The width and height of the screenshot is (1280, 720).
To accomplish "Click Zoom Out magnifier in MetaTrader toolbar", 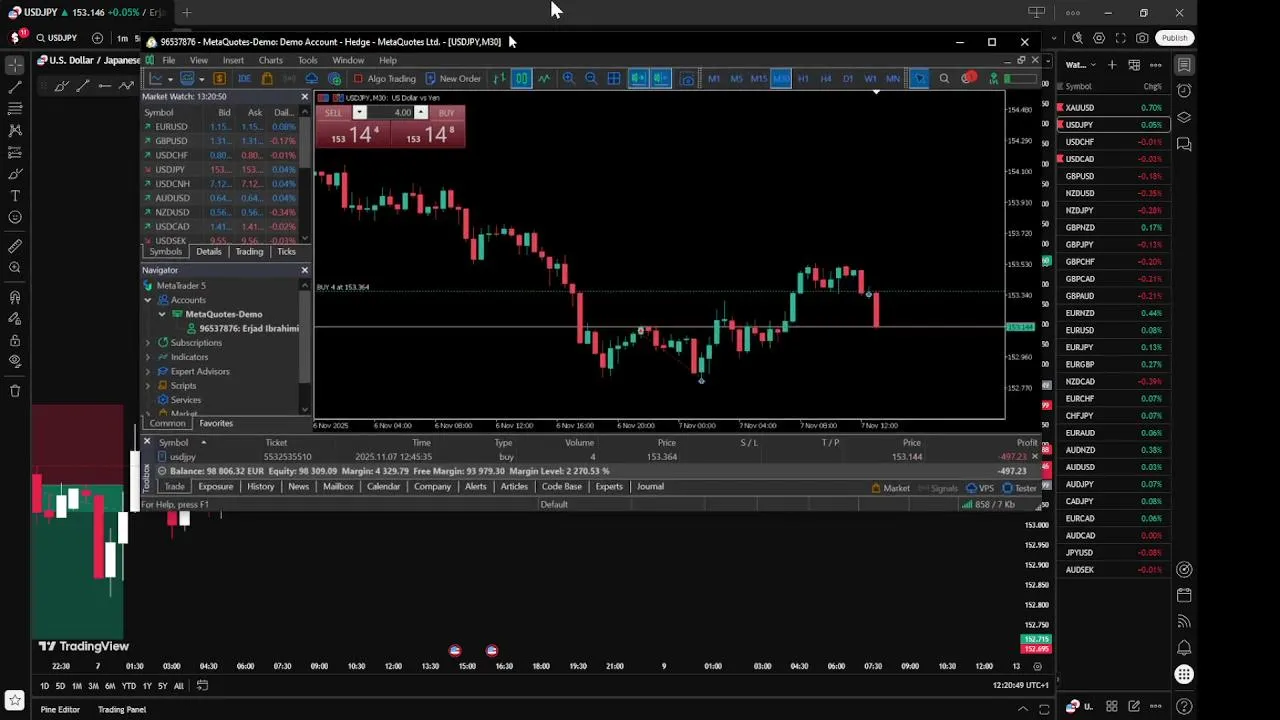I will (591, 78).
